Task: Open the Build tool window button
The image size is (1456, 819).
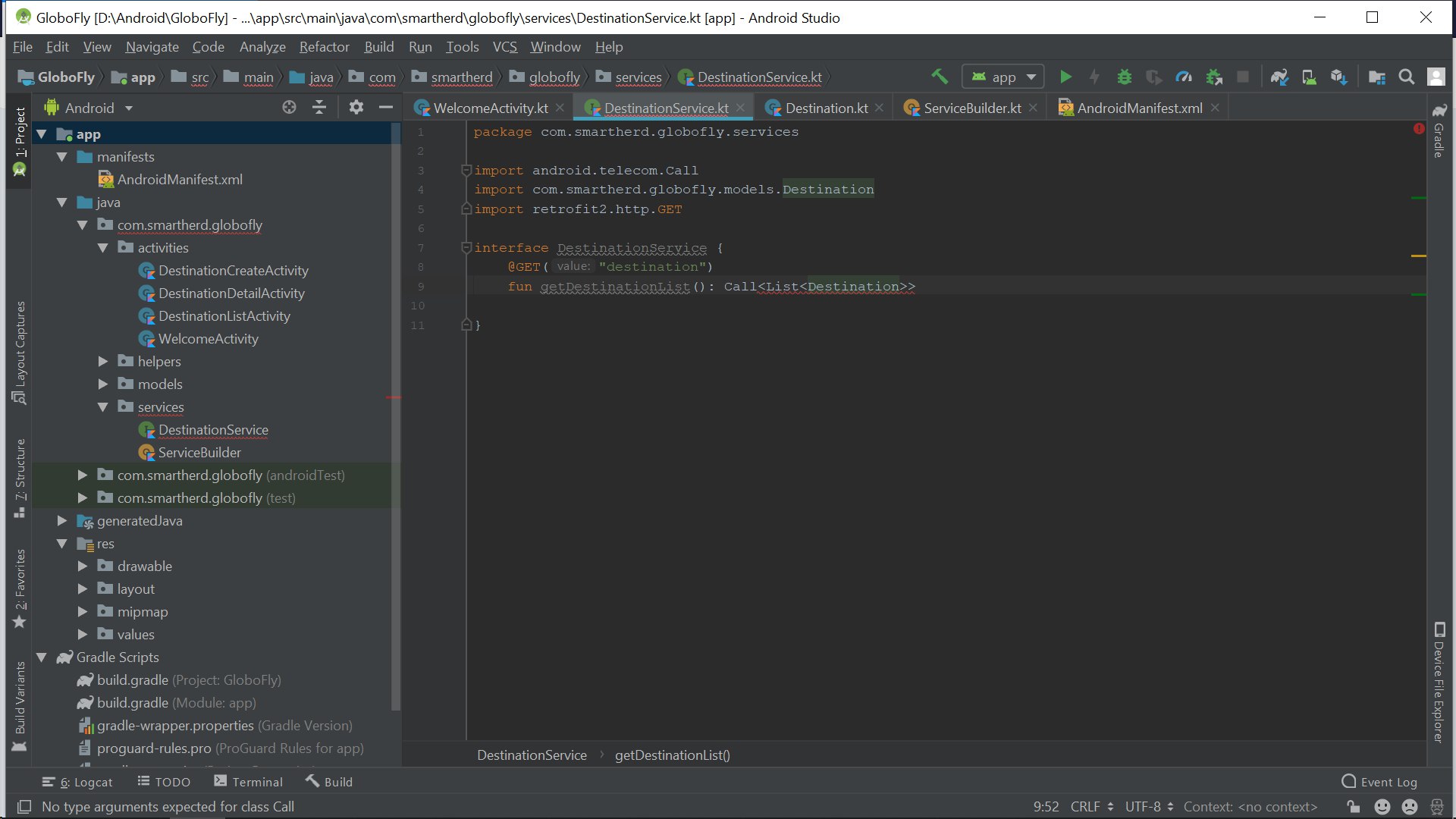Action: click(x=329, y=782)
